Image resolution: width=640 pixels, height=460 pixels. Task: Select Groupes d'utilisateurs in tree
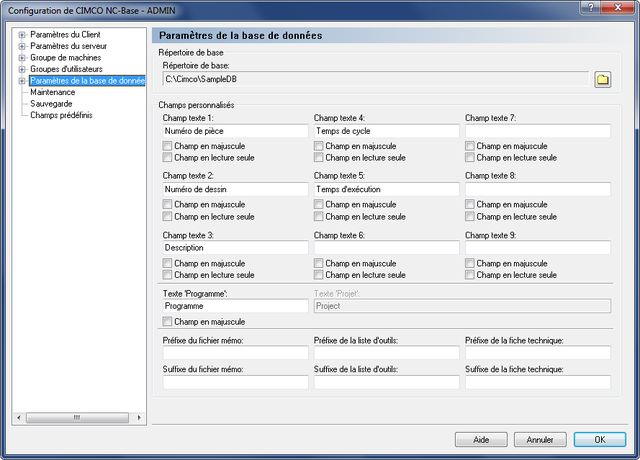(66, 69)
